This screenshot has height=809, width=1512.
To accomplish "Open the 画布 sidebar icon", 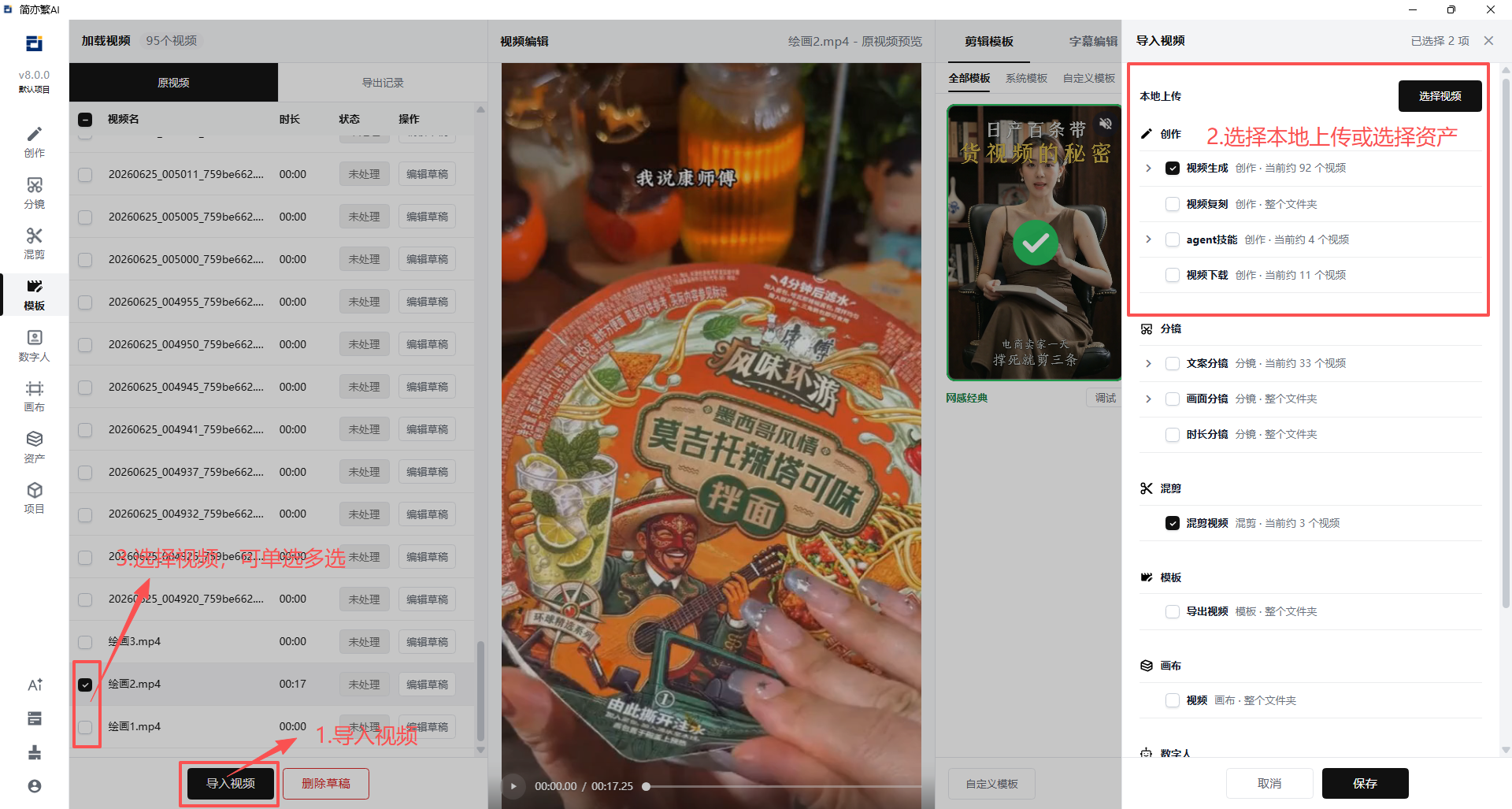I will coord(34,396).
